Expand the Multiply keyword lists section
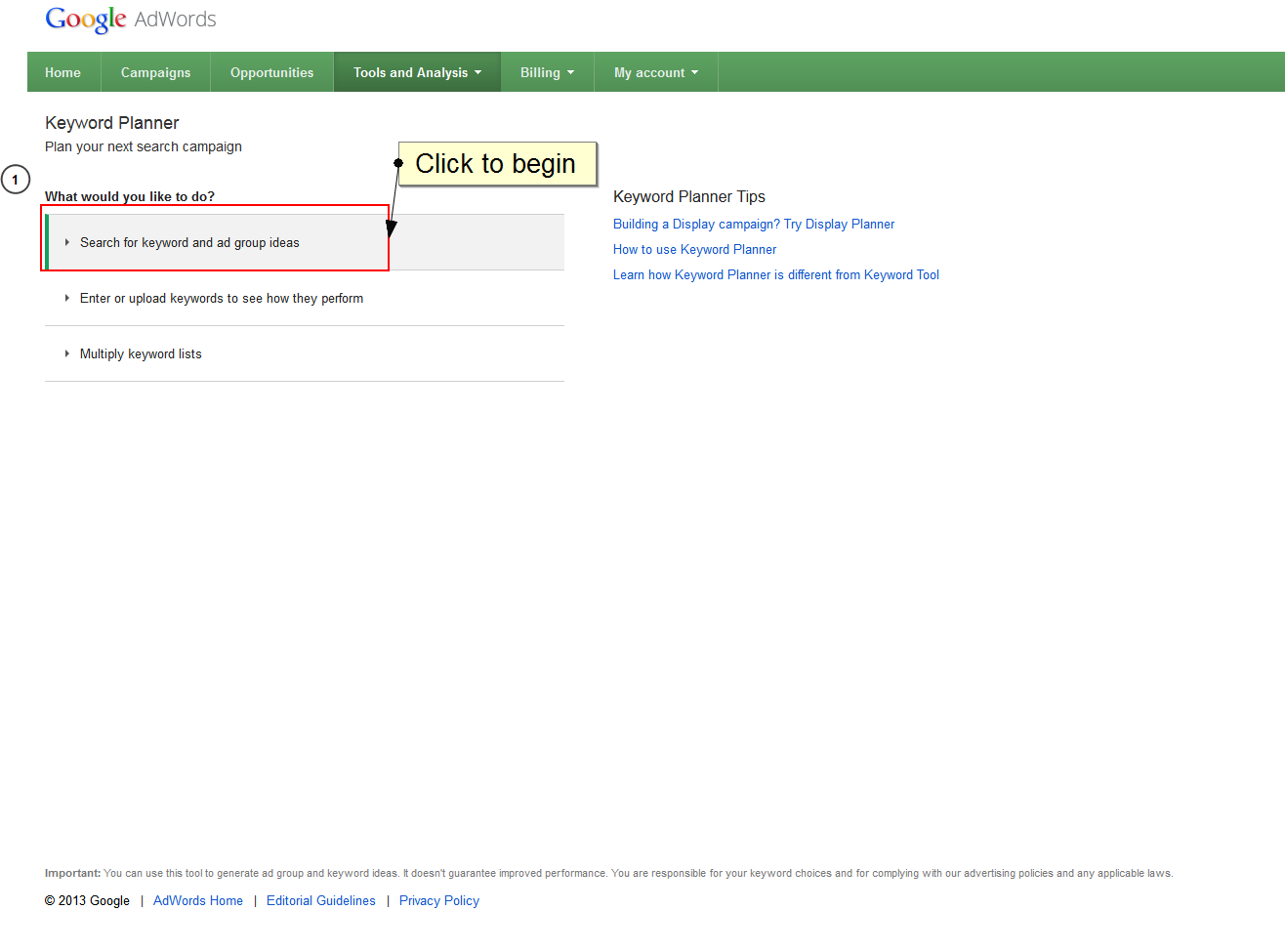Image resolution: width=1285 pixels, height=952 pixels. click(141, 354)
